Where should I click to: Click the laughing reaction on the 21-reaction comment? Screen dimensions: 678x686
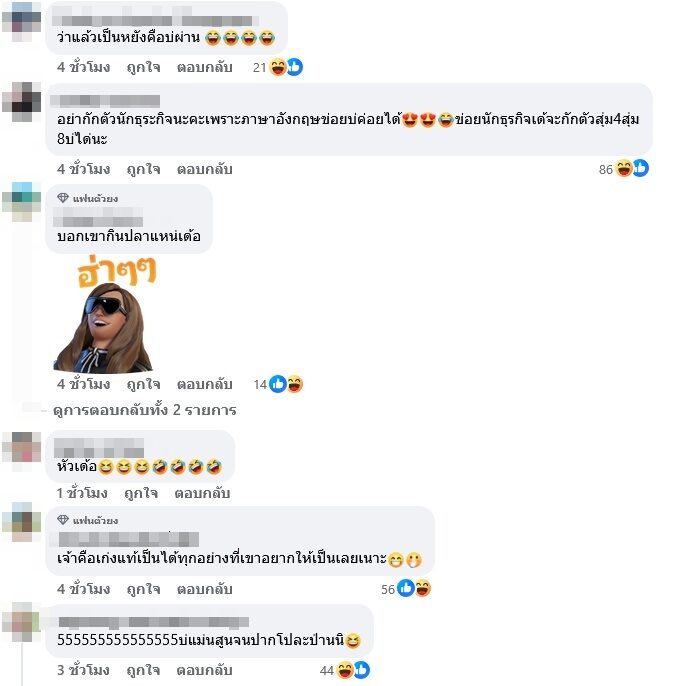(278, 67)
